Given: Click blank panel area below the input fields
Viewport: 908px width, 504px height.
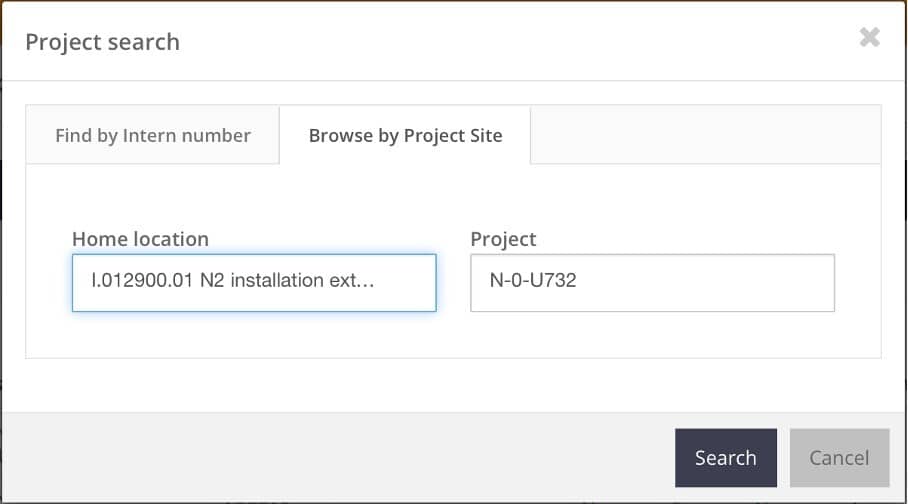Looking at the screenshot, I should 453,335.
